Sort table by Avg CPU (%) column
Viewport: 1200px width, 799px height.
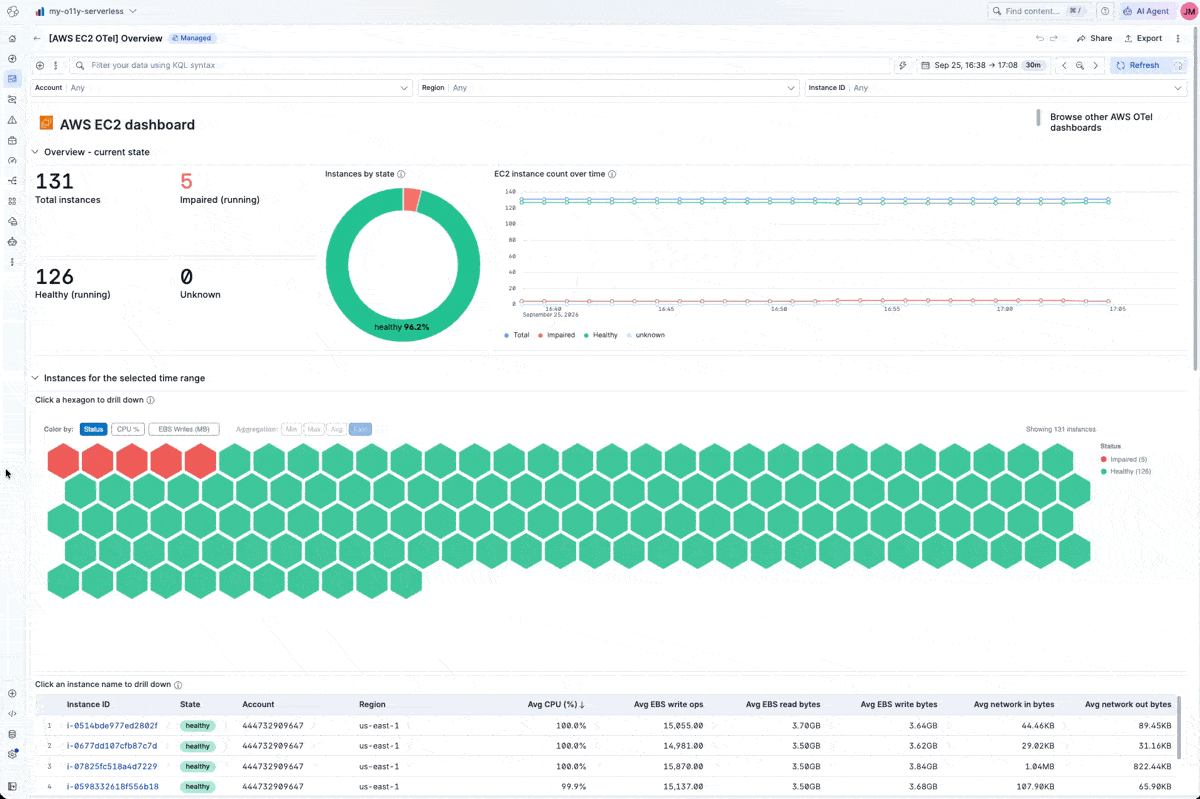click(556, 704)
